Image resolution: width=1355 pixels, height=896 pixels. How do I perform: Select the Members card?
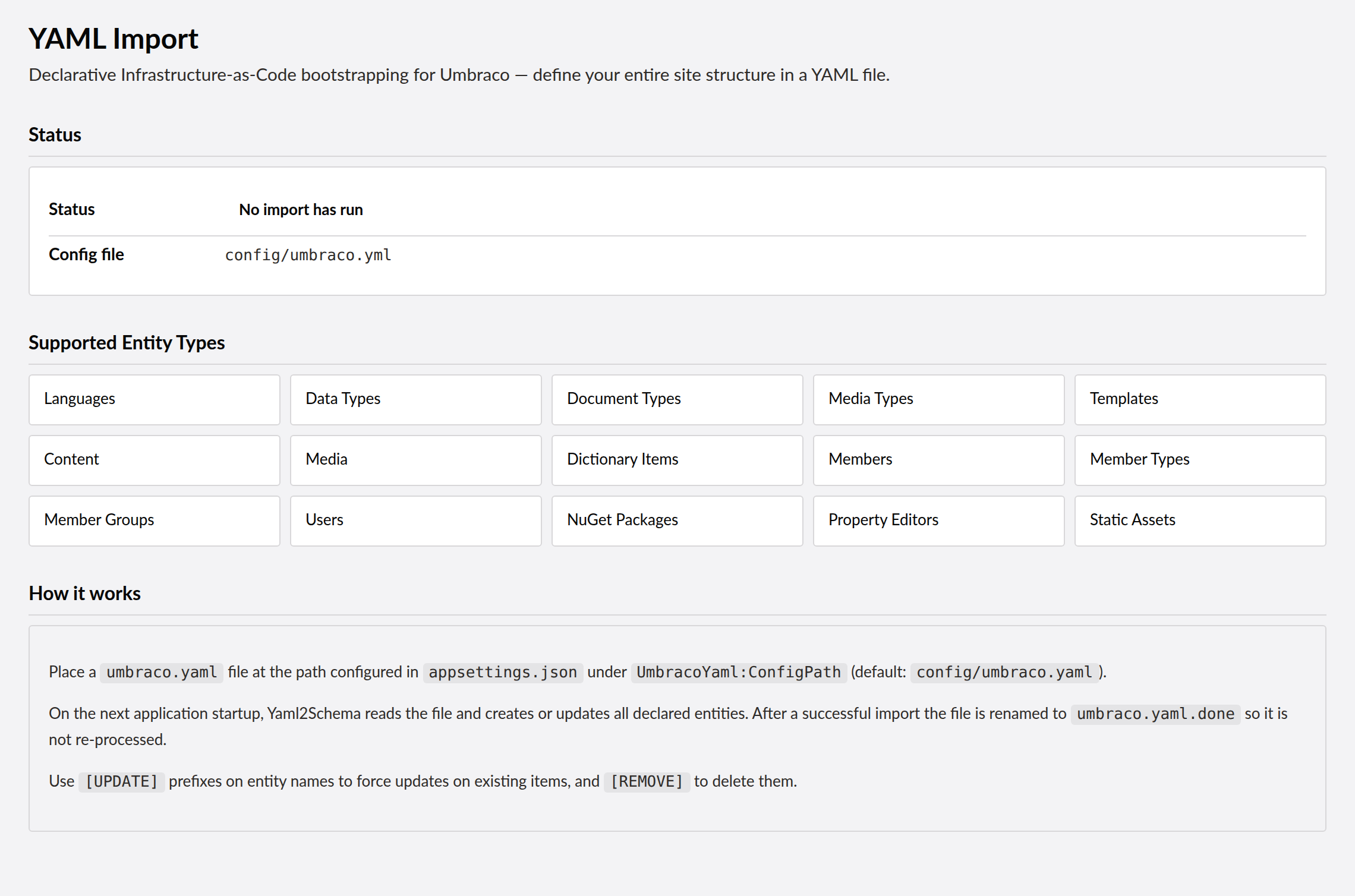coord(939,460)
